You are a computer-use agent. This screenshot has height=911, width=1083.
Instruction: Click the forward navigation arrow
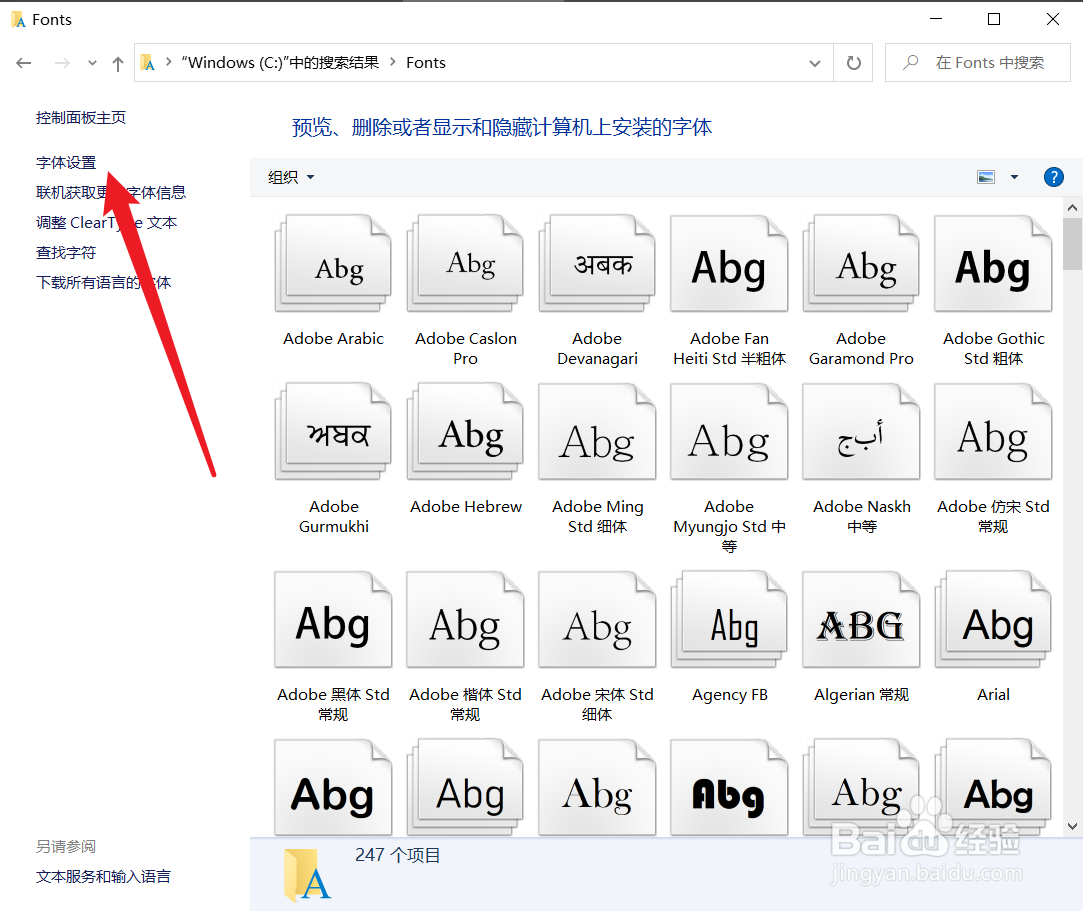click(x=62, y=64)
